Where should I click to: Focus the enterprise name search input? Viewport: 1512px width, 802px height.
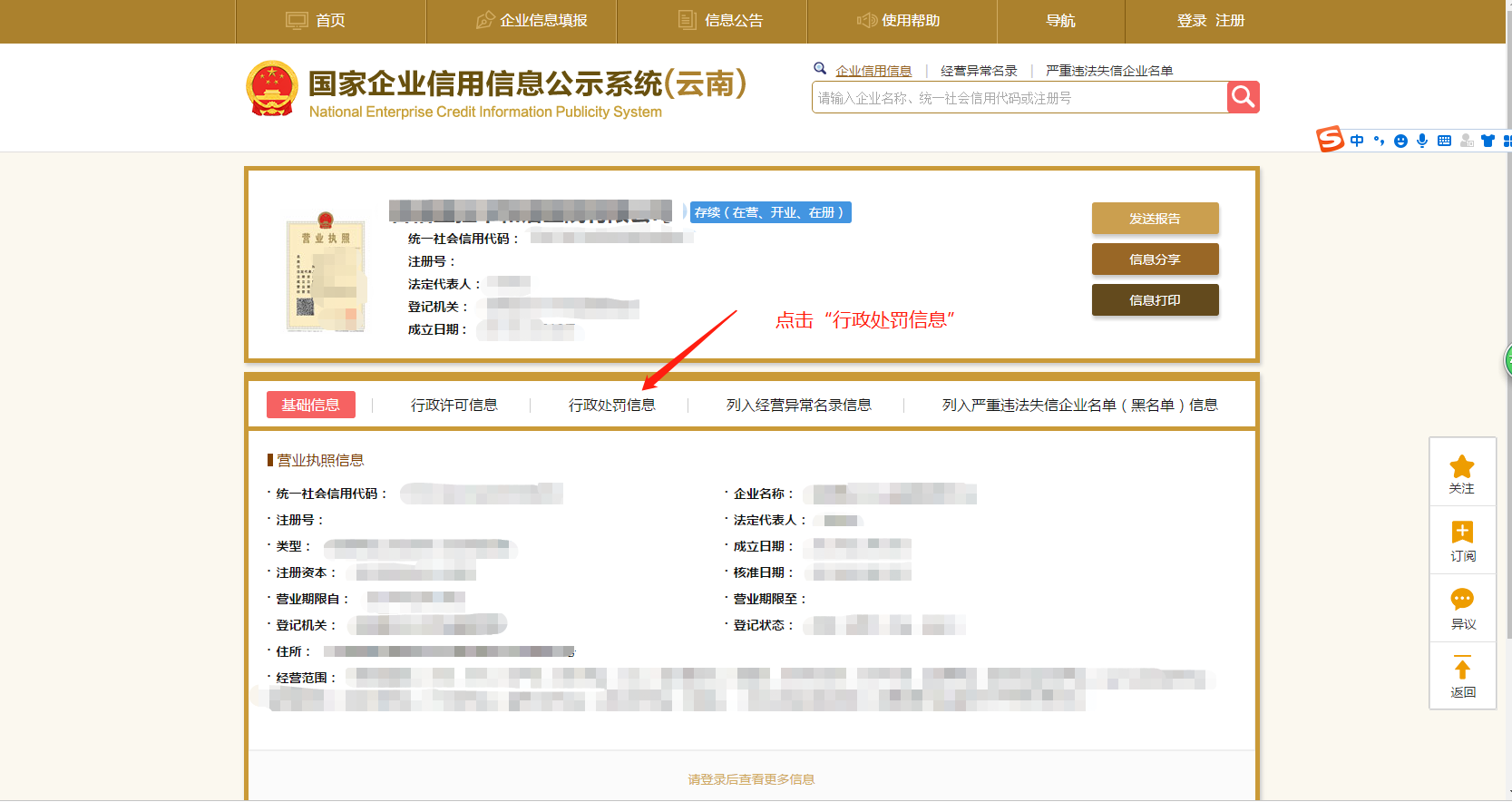click(x=1019, y=97)
